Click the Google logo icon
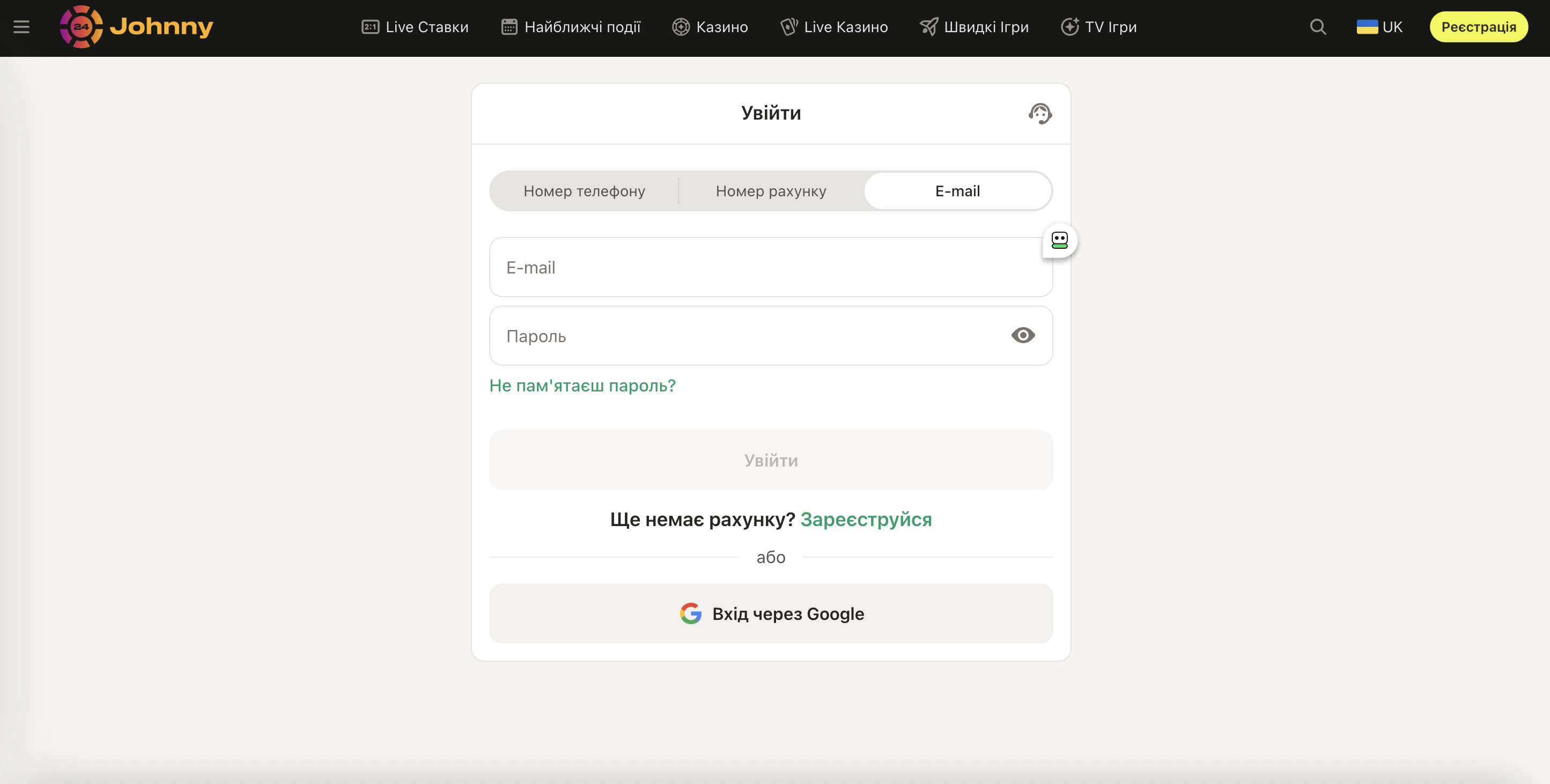1550x784 pixels. tap(691, 613)
